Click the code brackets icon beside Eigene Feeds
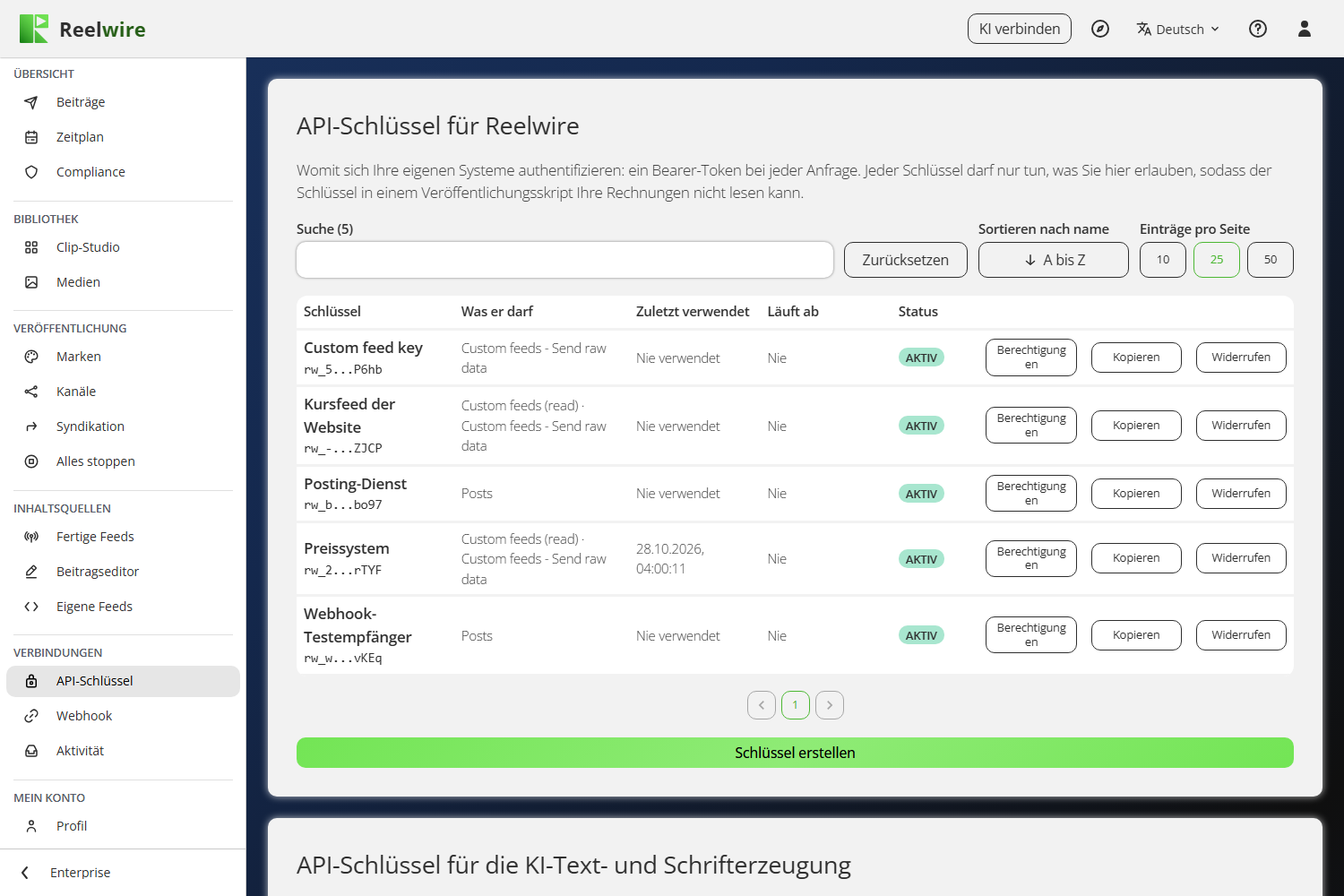The height and width of the screenshot is (896, 1344). 31,607
